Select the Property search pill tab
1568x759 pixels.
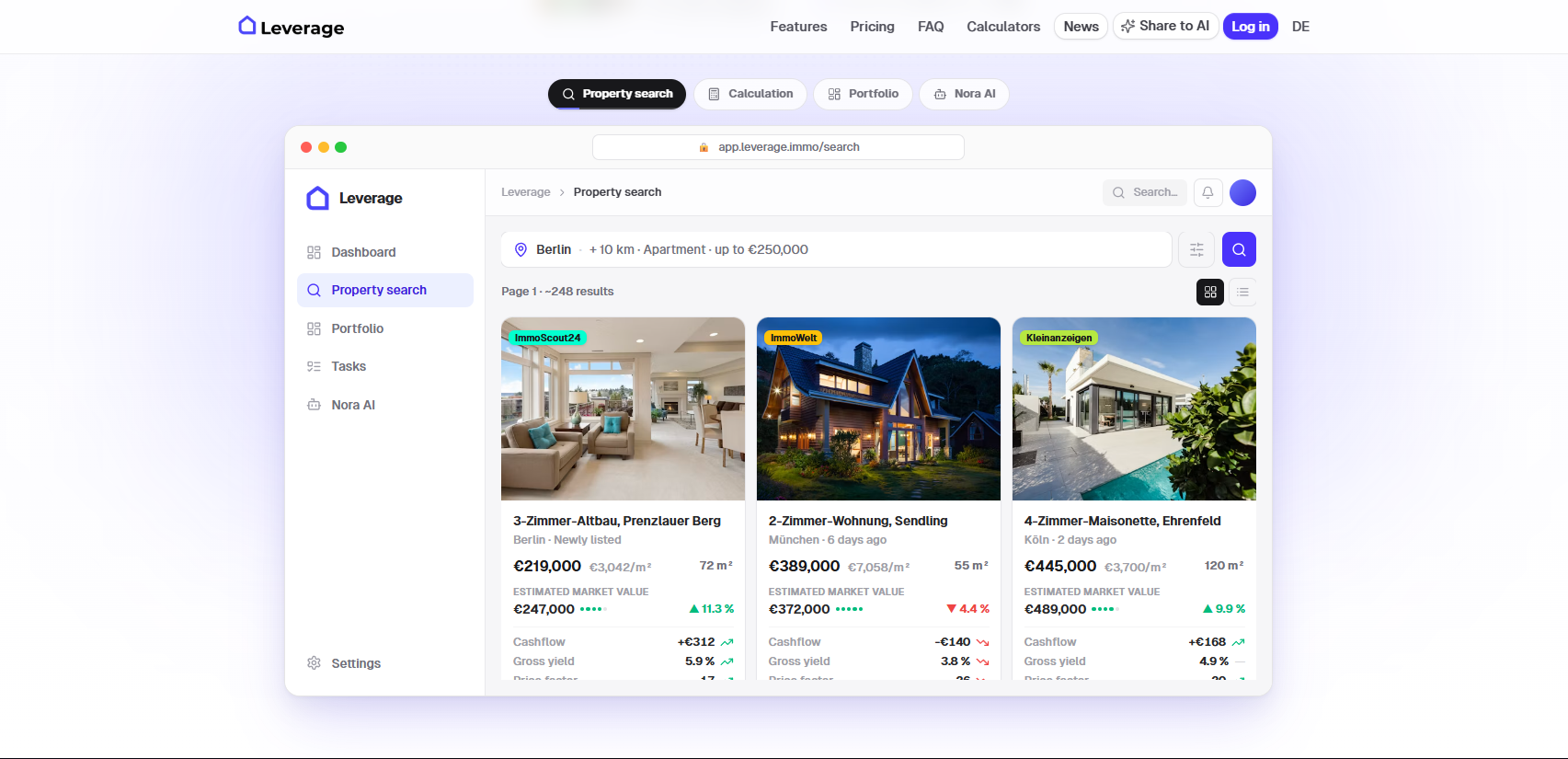617,94
